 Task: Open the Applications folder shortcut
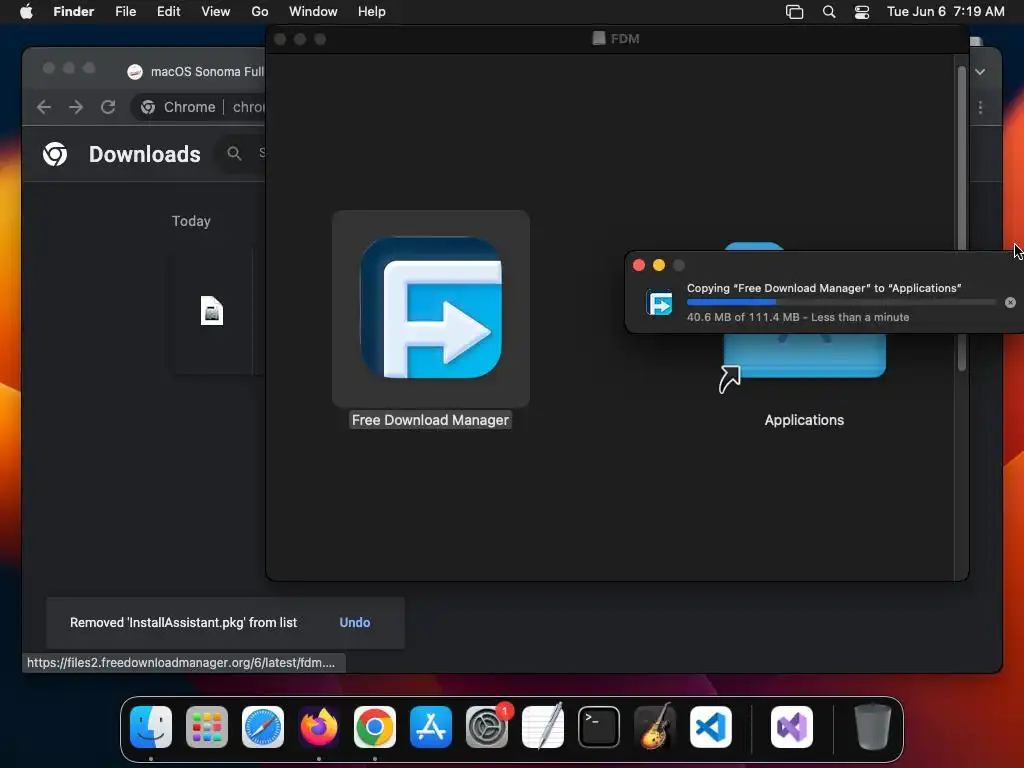click(804, 355)
